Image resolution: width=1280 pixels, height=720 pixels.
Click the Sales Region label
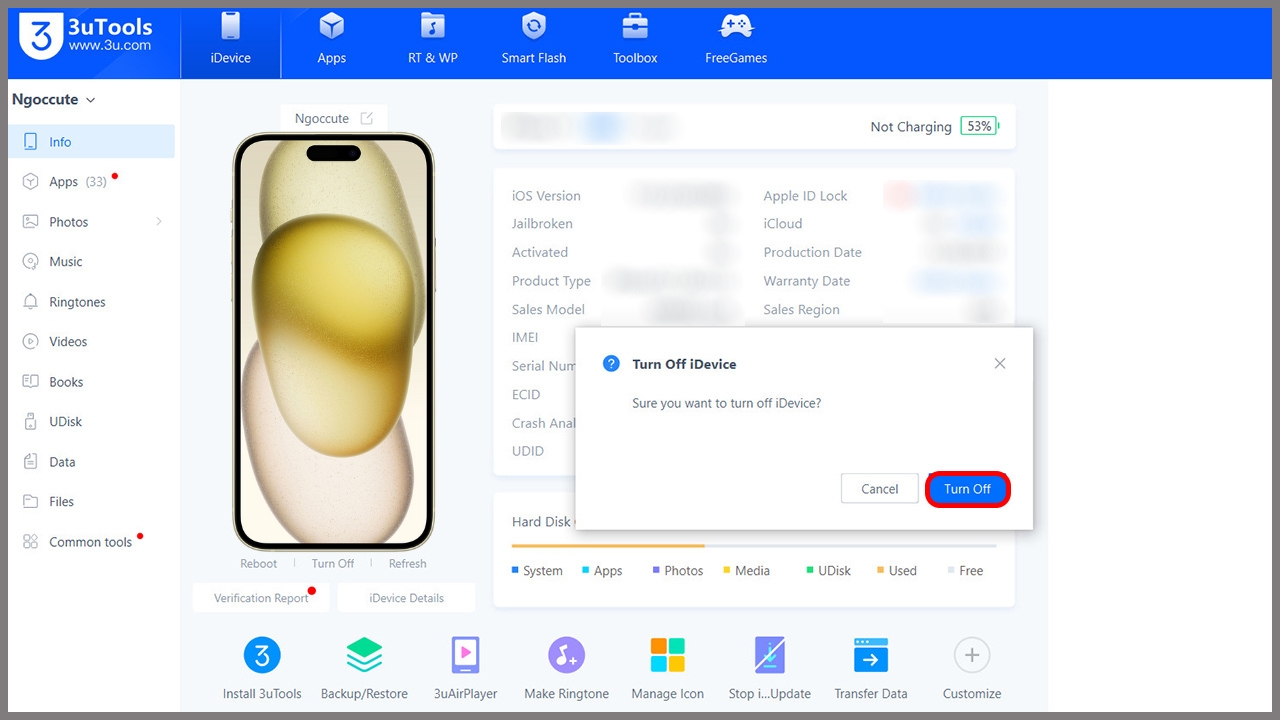802,310
